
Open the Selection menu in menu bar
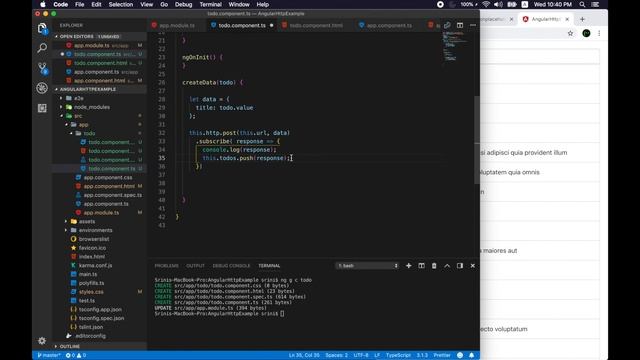pos(120,4)
